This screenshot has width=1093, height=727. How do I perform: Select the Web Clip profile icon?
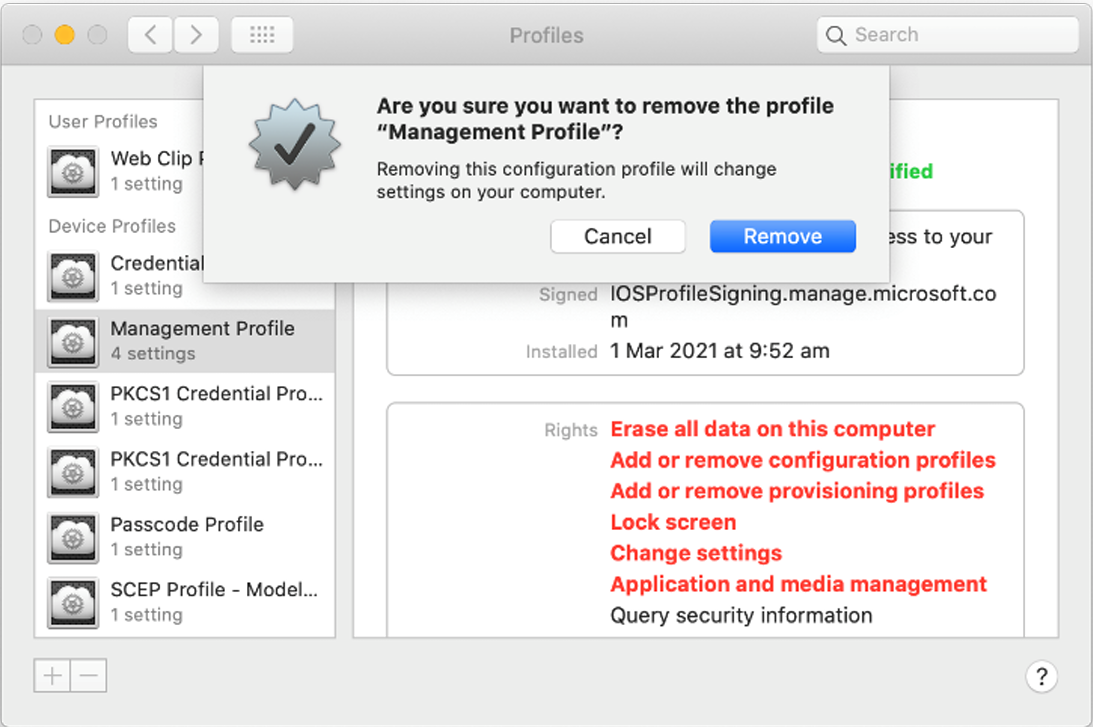[x=73, y=171]
